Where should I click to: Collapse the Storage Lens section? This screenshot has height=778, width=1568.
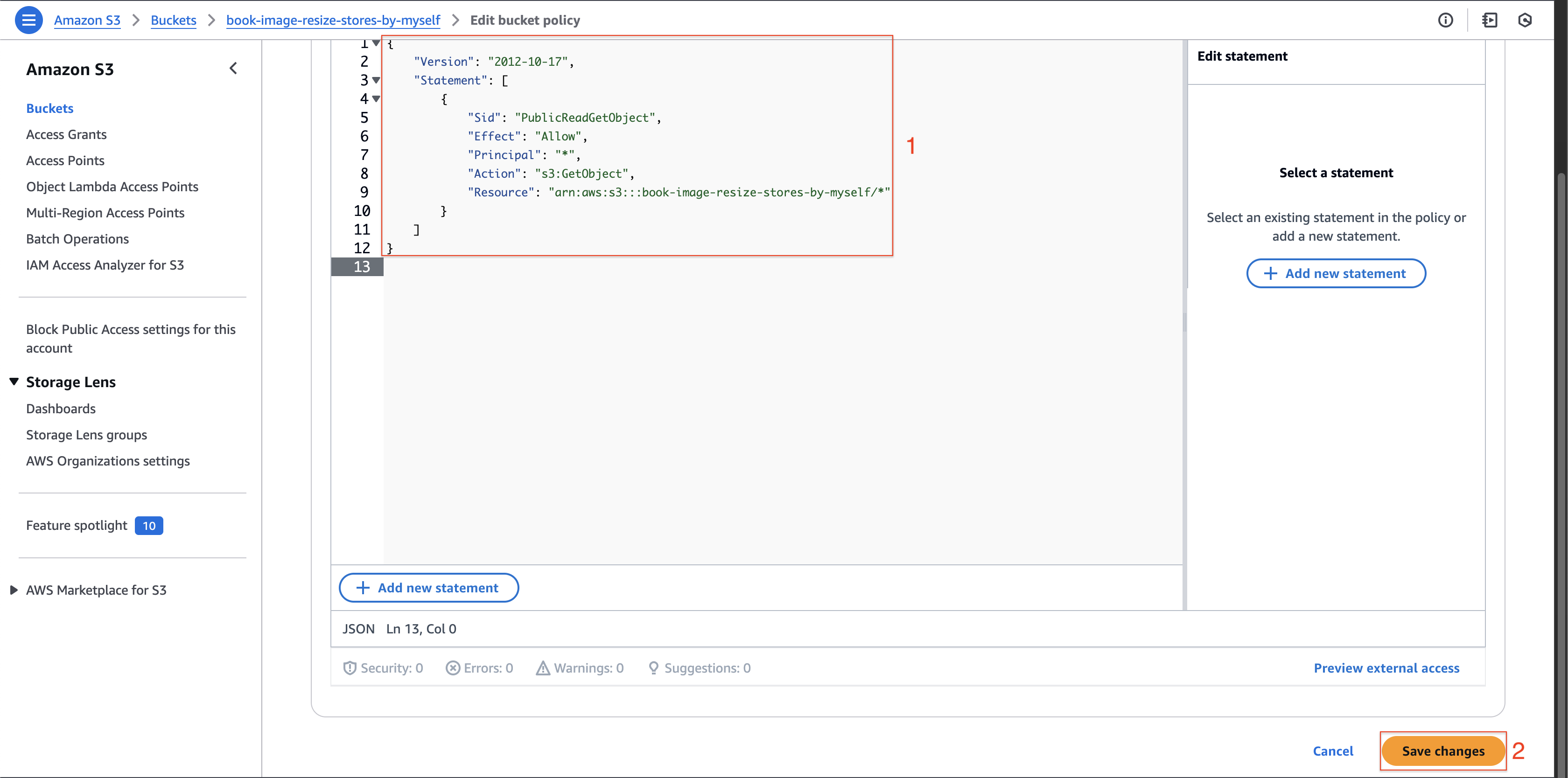pyautogui.click(x=14, y=382)
